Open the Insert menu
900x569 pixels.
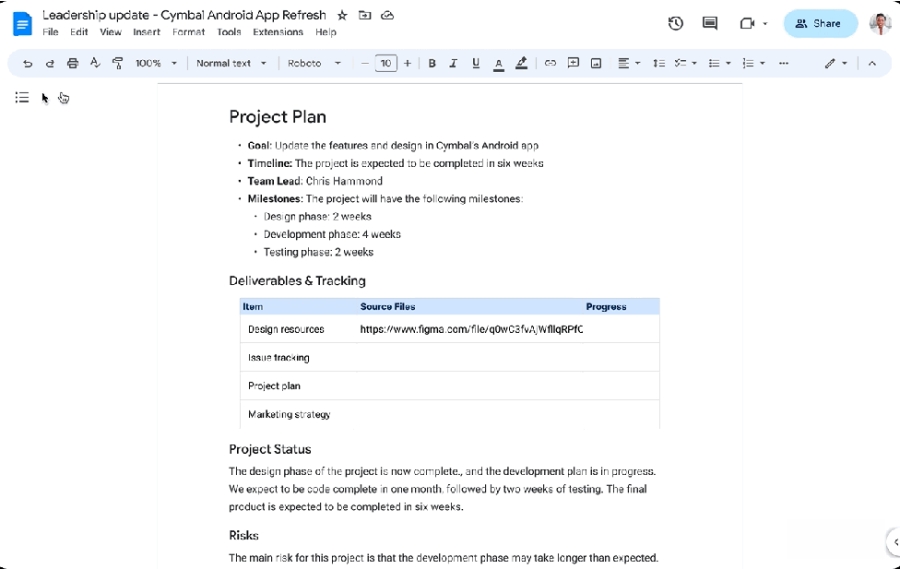pyautogui.click(x=146, y=32)
